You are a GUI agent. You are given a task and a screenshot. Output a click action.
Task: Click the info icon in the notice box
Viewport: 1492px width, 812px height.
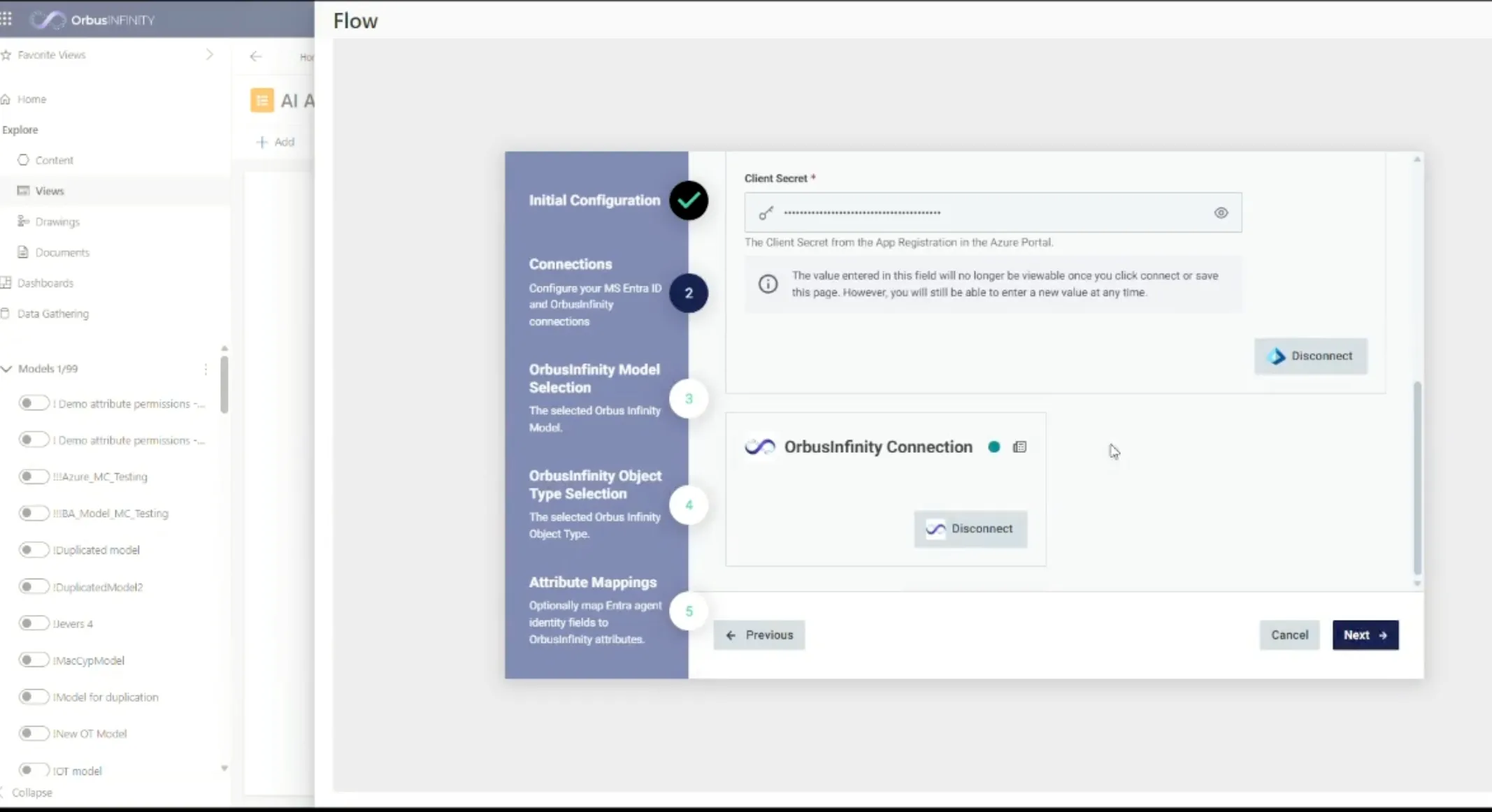click(x=768, y=284)
